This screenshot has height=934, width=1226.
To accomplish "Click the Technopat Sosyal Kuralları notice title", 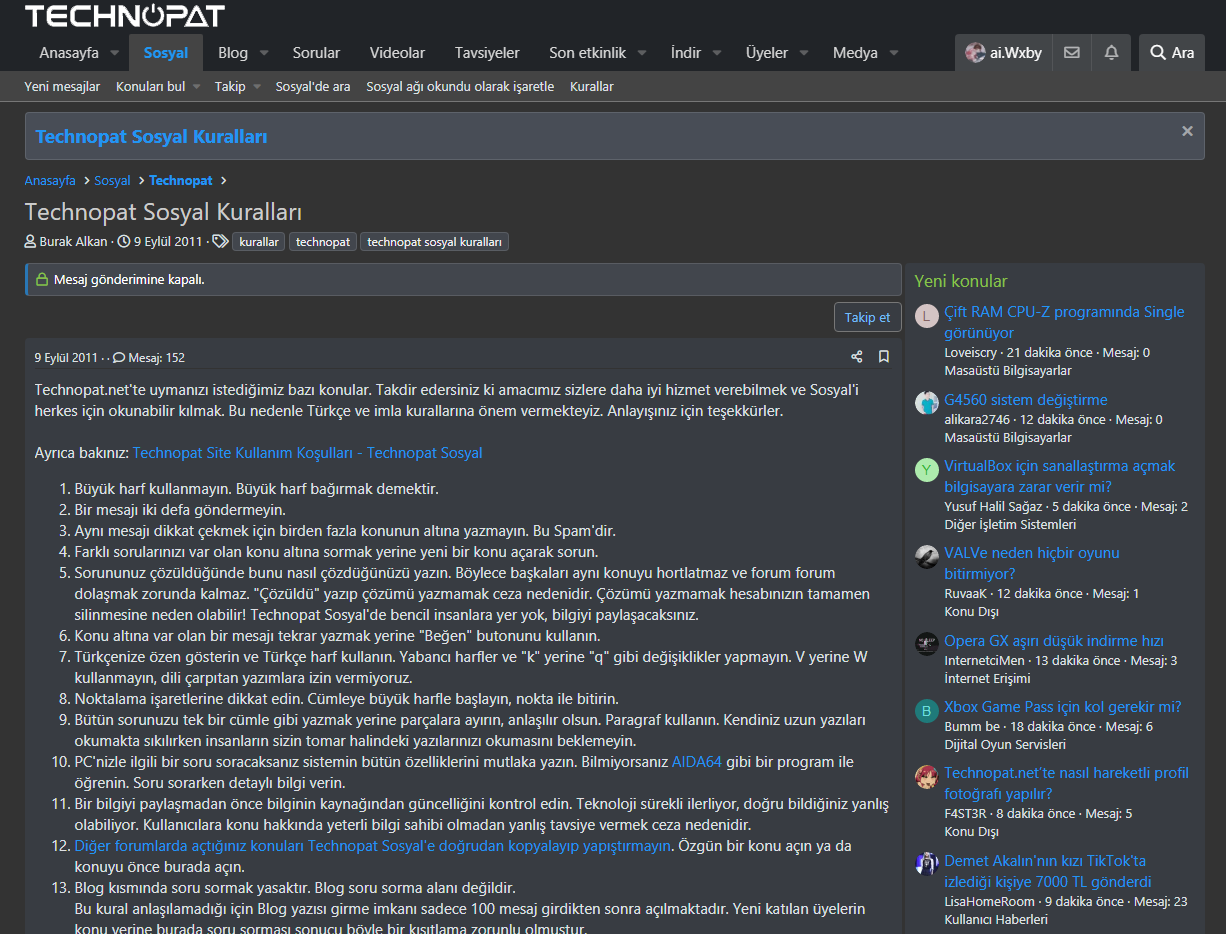I will point(151,137).
